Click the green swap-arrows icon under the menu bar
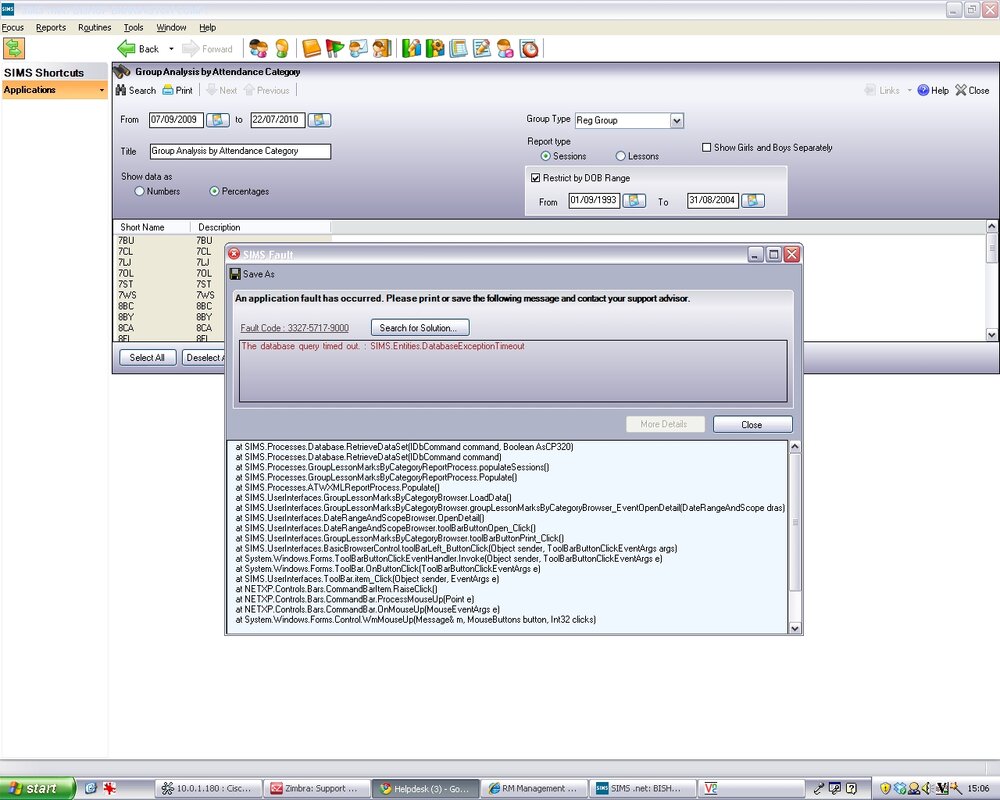Viewport: 1000px width, 800px height. [14, 48]
